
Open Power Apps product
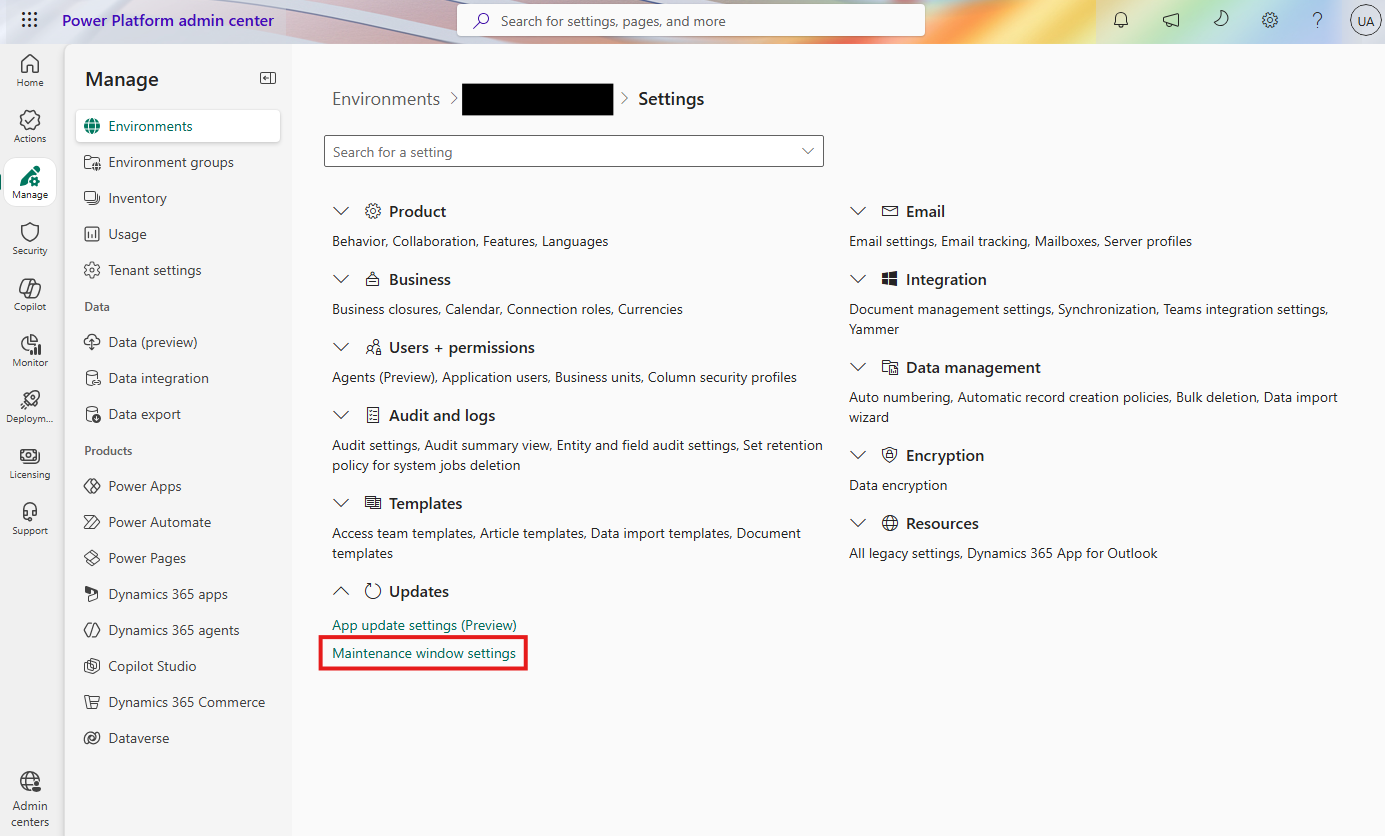178,486
